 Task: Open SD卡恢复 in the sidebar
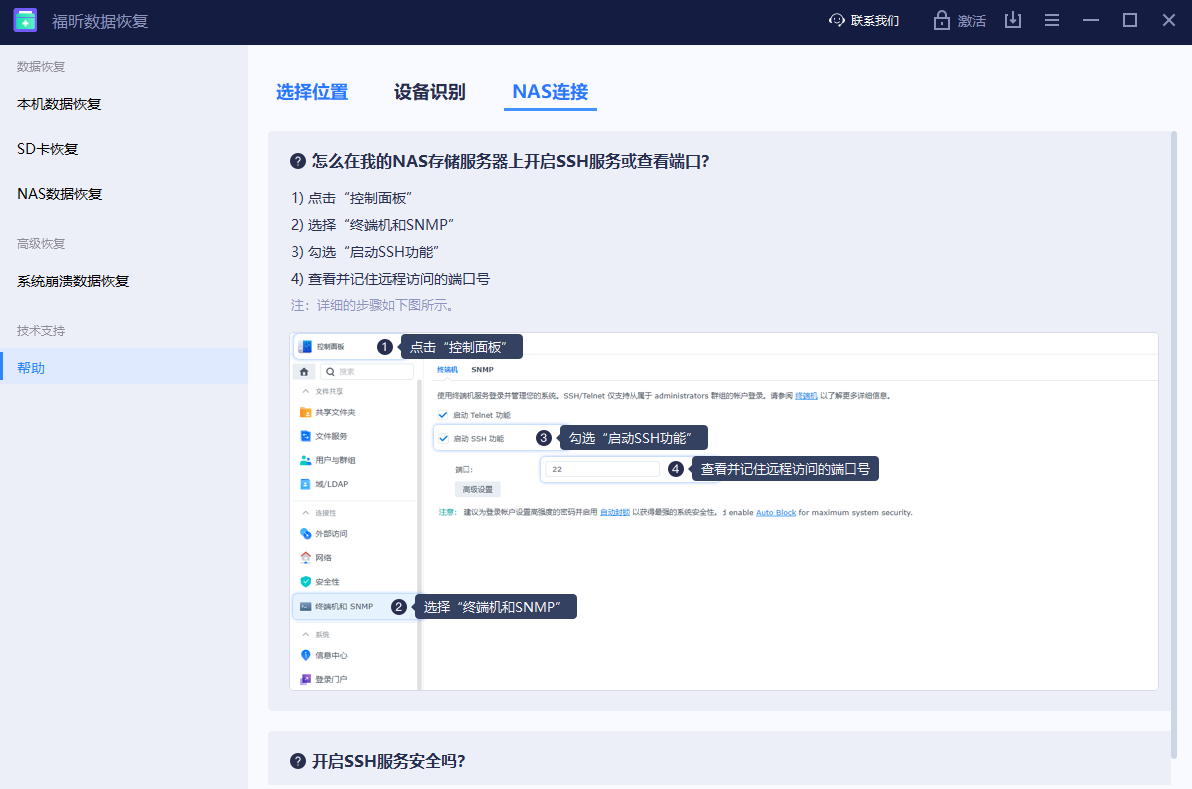(48, 149)
